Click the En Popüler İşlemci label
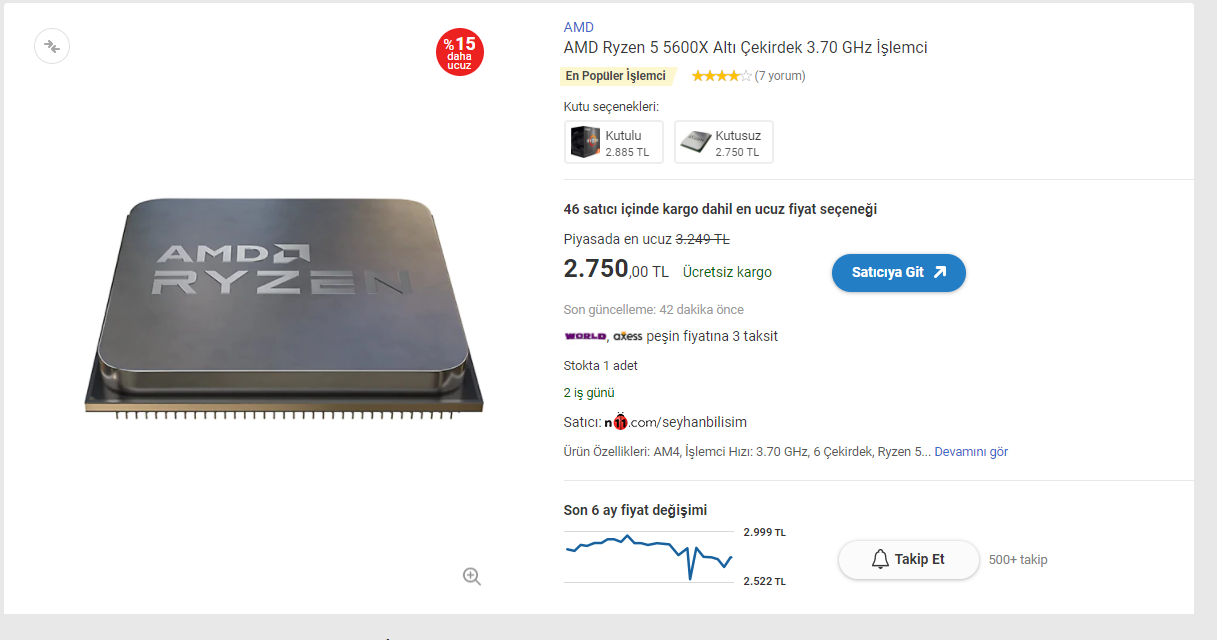Viewport: 1217px width, 640px height. (x=617, y=76)
